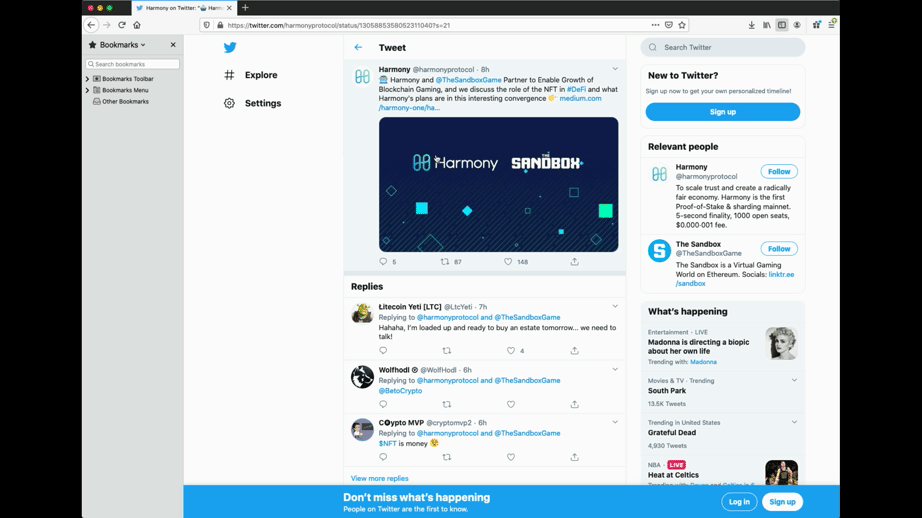Share the Harmony tweet
The width and height of the screenshot is (922, 518).
[x=574, y=262]
